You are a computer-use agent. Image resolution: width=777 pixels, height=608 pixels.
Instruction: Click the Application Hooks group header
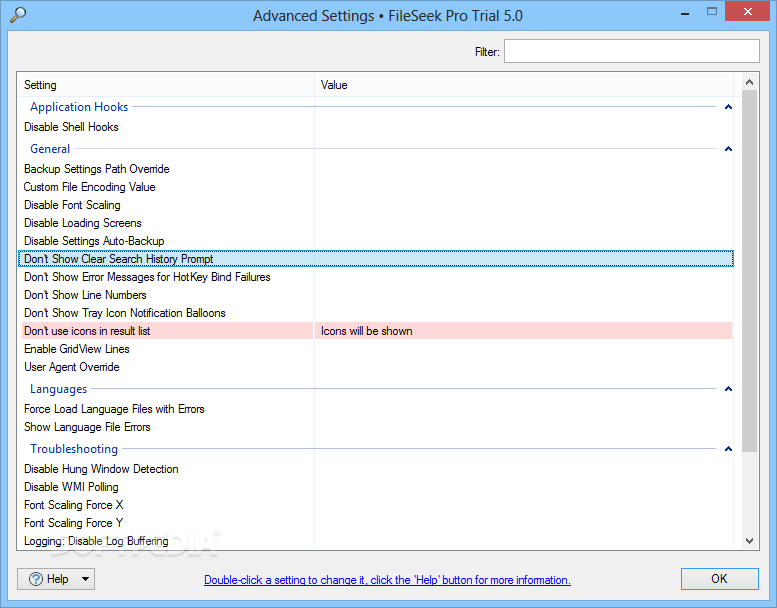79,107
